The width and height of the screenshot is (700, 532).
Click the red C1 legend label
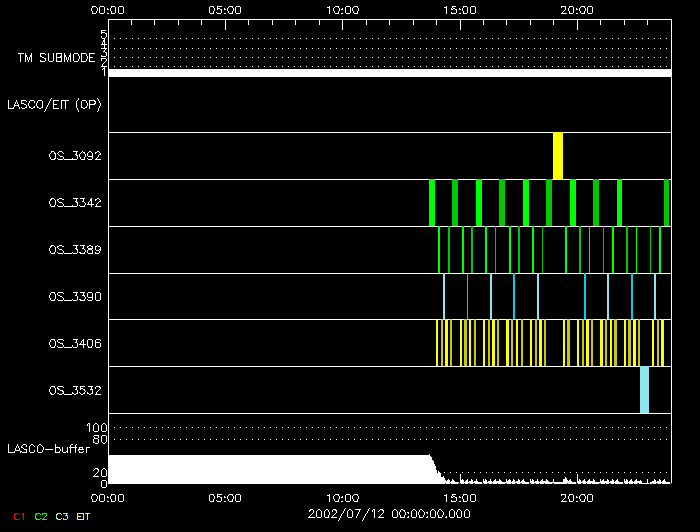[18, 516]
